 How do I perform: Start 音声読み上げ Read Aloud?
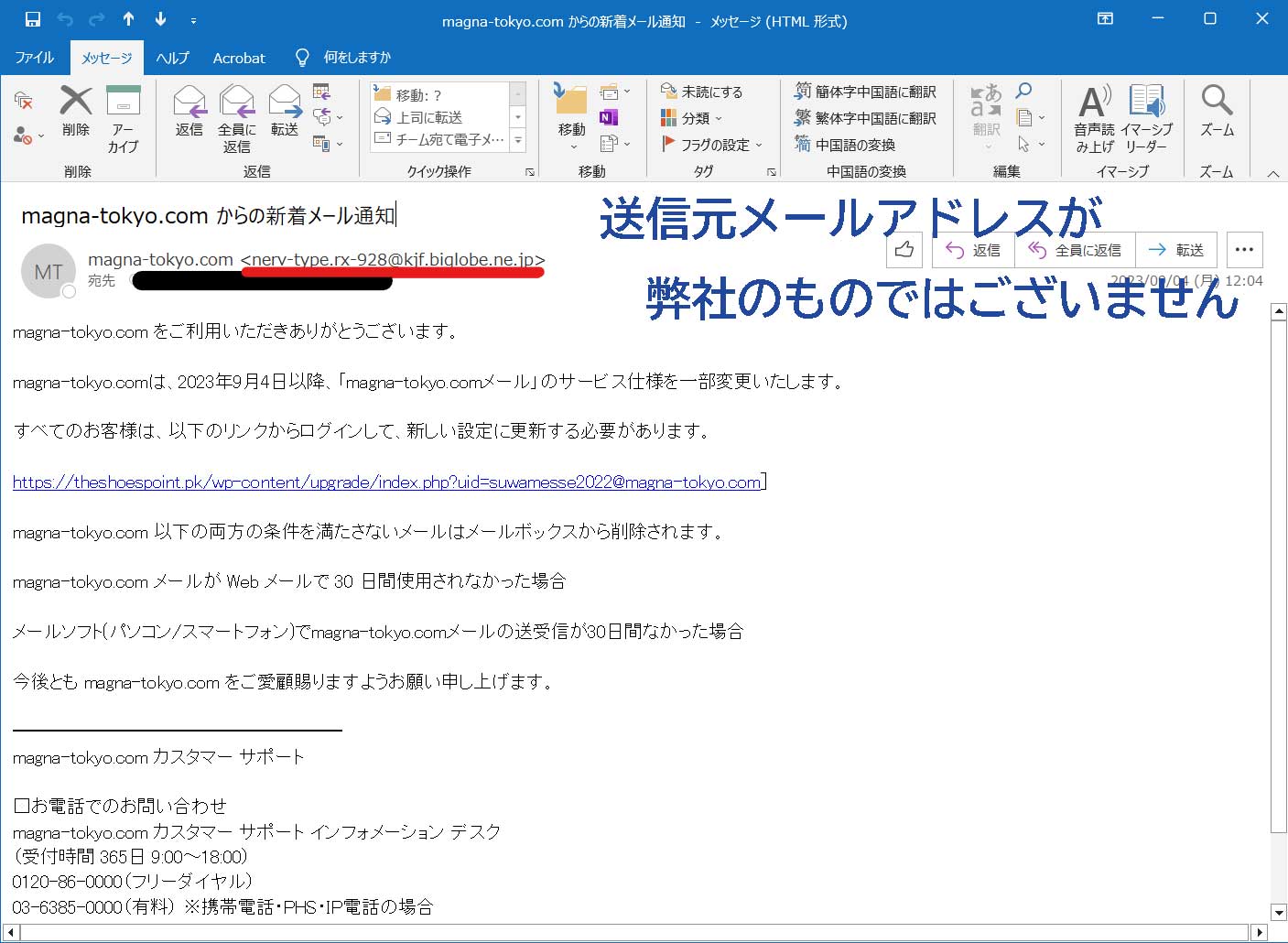coord(1095,119)
